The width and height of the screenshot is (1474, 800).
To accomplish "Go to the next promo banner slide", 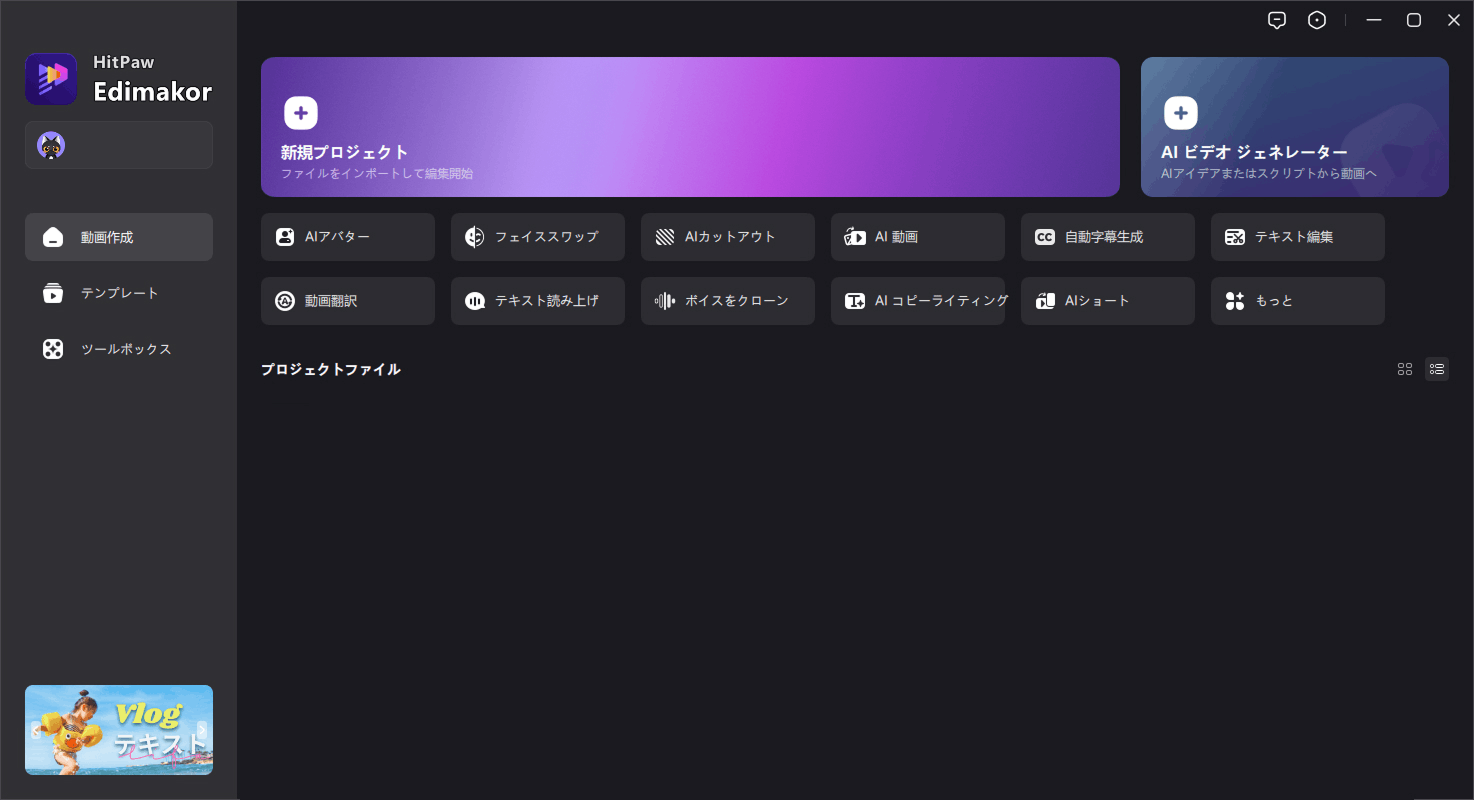I will coord(203,730).
